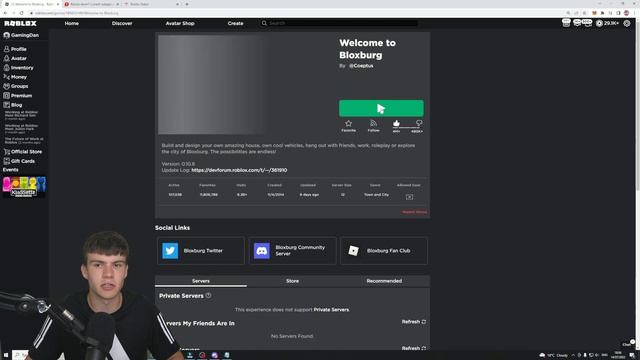Open the Chrome profile avatar
Screen dimensions: 640x360
click(x=627, y=13)
